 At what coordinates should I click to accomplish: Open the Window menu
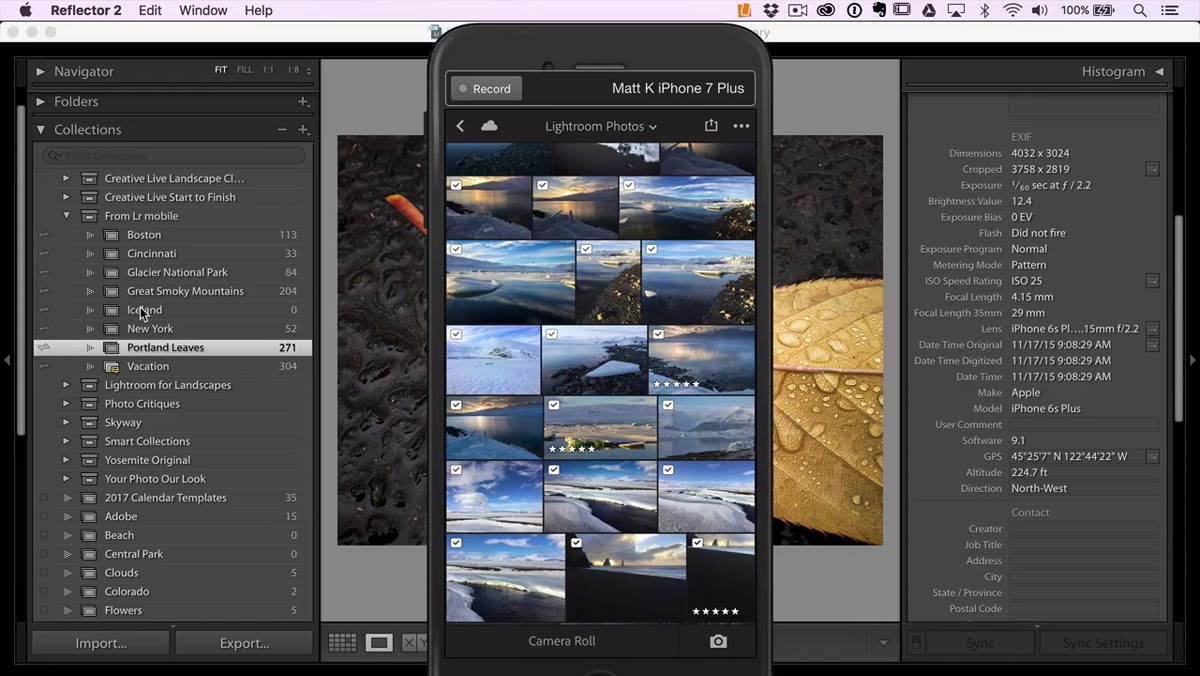[x=203, y=10]
